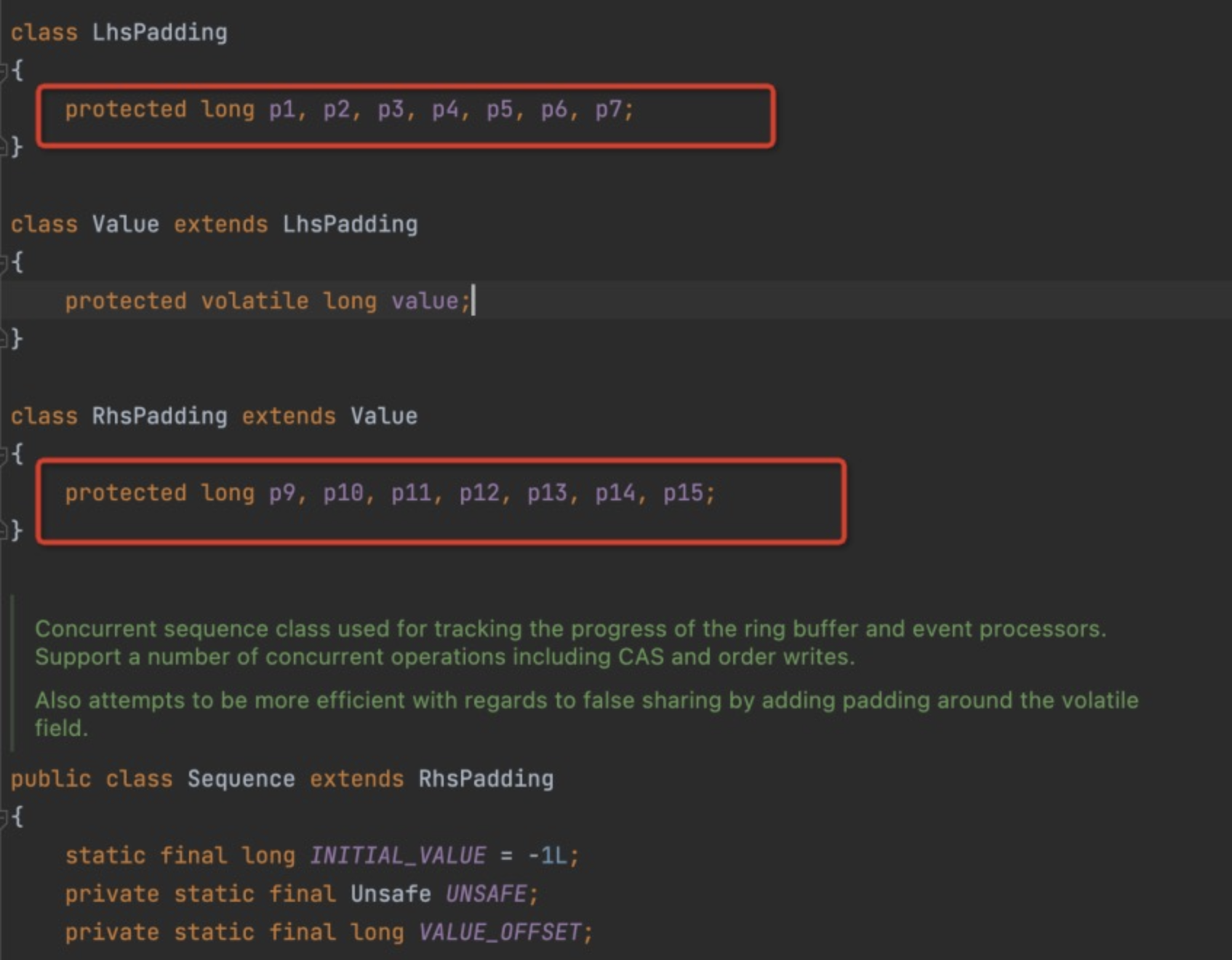1232x960 pixels.
Task: Place cursor on field p11
Action: (411, 493)
